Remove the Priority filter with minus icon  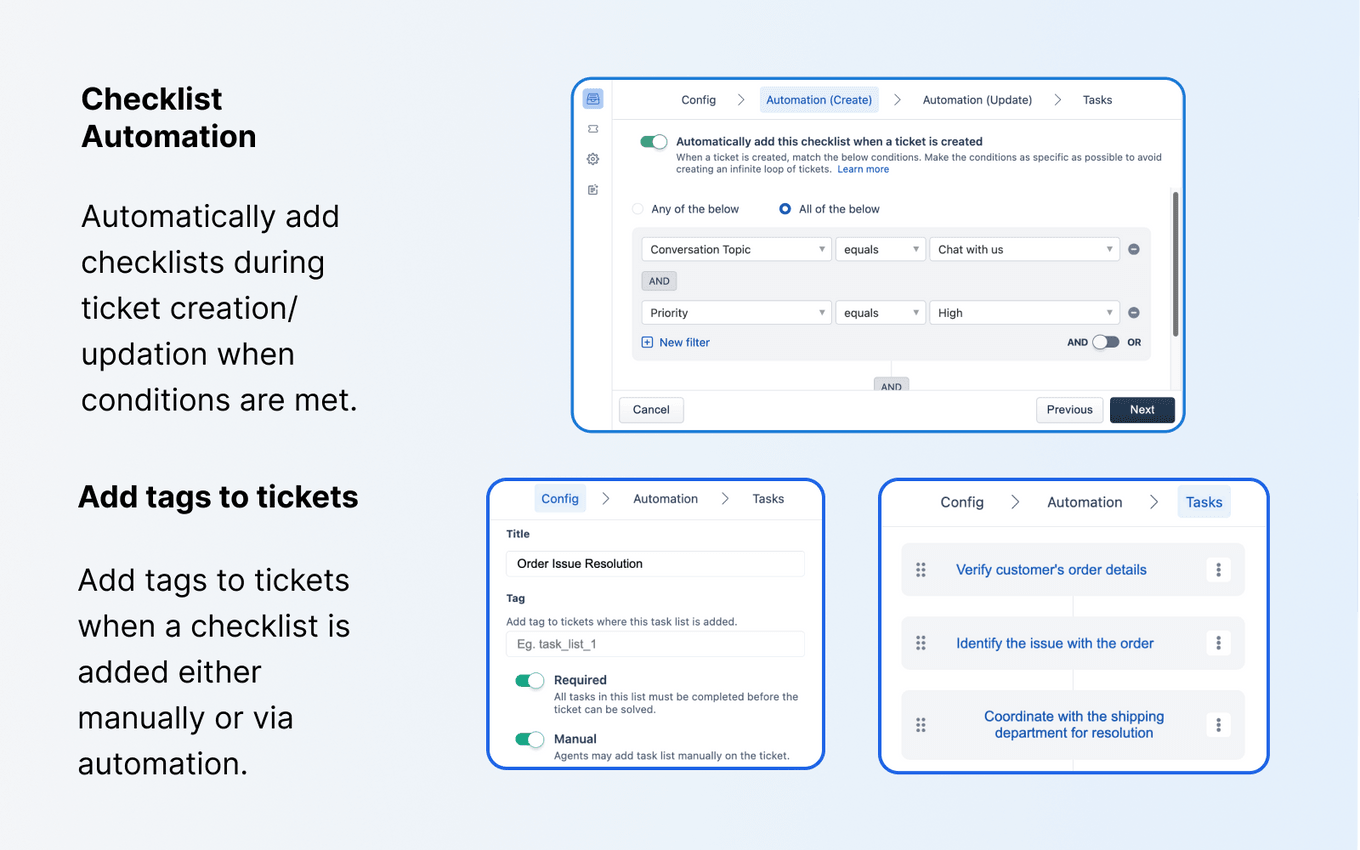[1134, 312]
